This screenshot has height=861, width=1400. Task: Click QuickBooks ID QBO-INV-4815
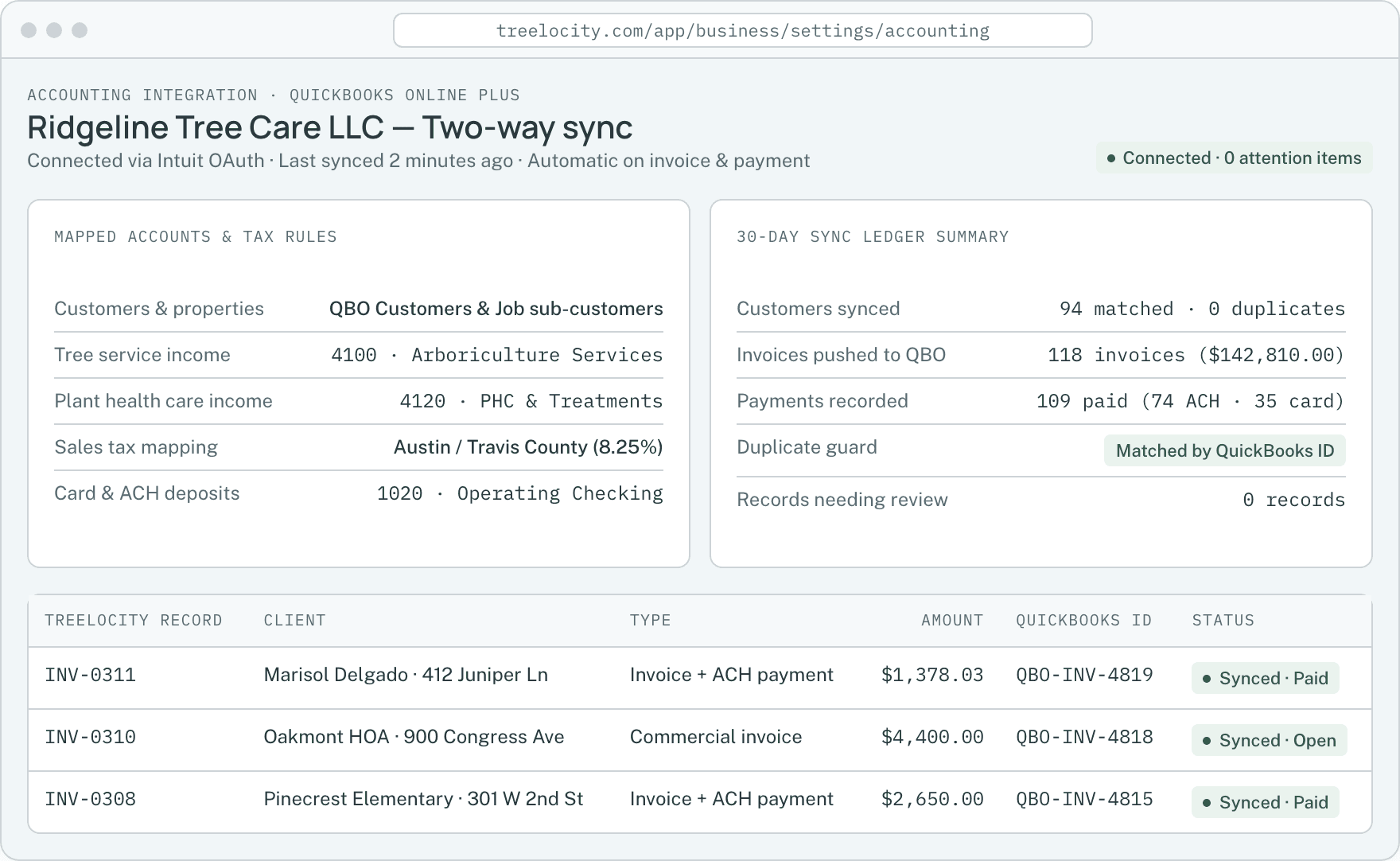pyautogui.click(x=1084, y=799)
